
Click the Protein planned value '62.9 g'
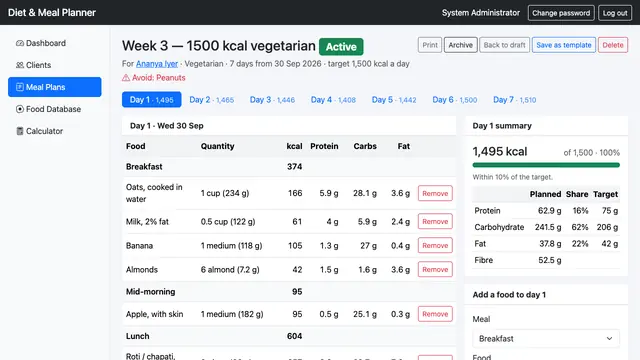coord(549,211)
